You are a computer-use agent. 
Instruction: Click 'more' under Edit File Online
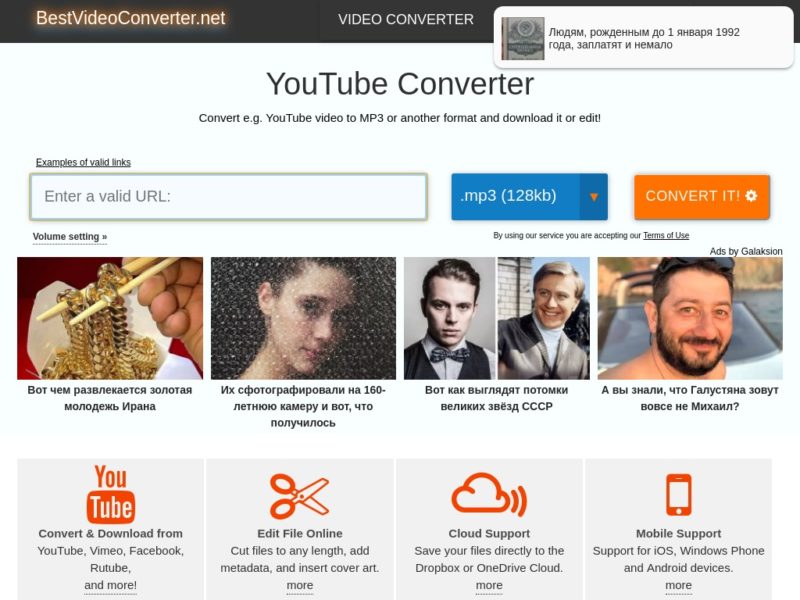click(299, 585)
